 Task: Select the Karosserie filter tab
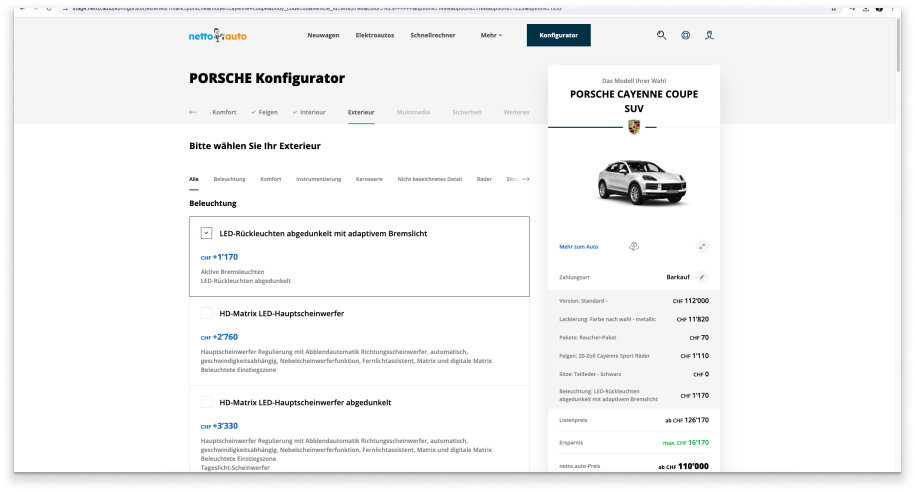point(369,179)
